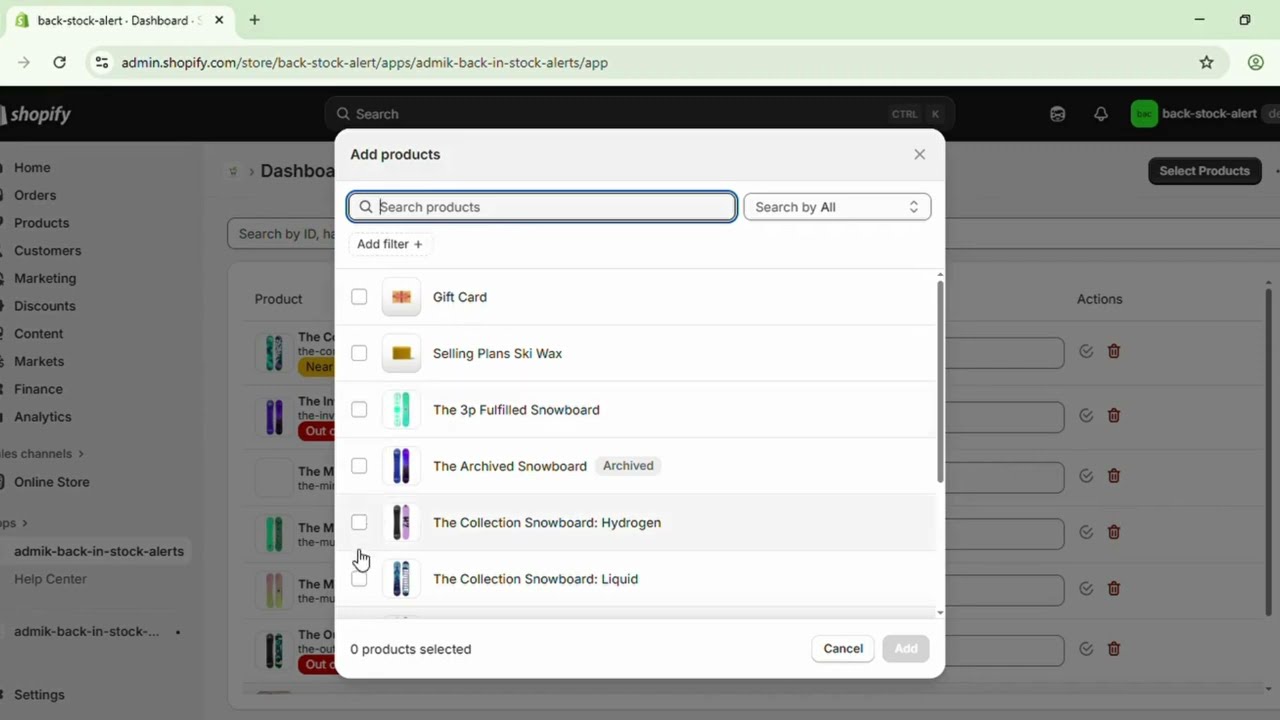Open the back-stock-alert store account menu

[1204, 114]
